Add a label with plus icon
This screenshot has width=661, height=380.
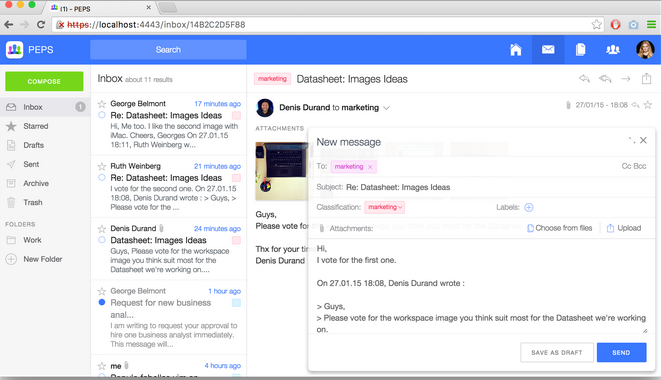click(529, 207)
